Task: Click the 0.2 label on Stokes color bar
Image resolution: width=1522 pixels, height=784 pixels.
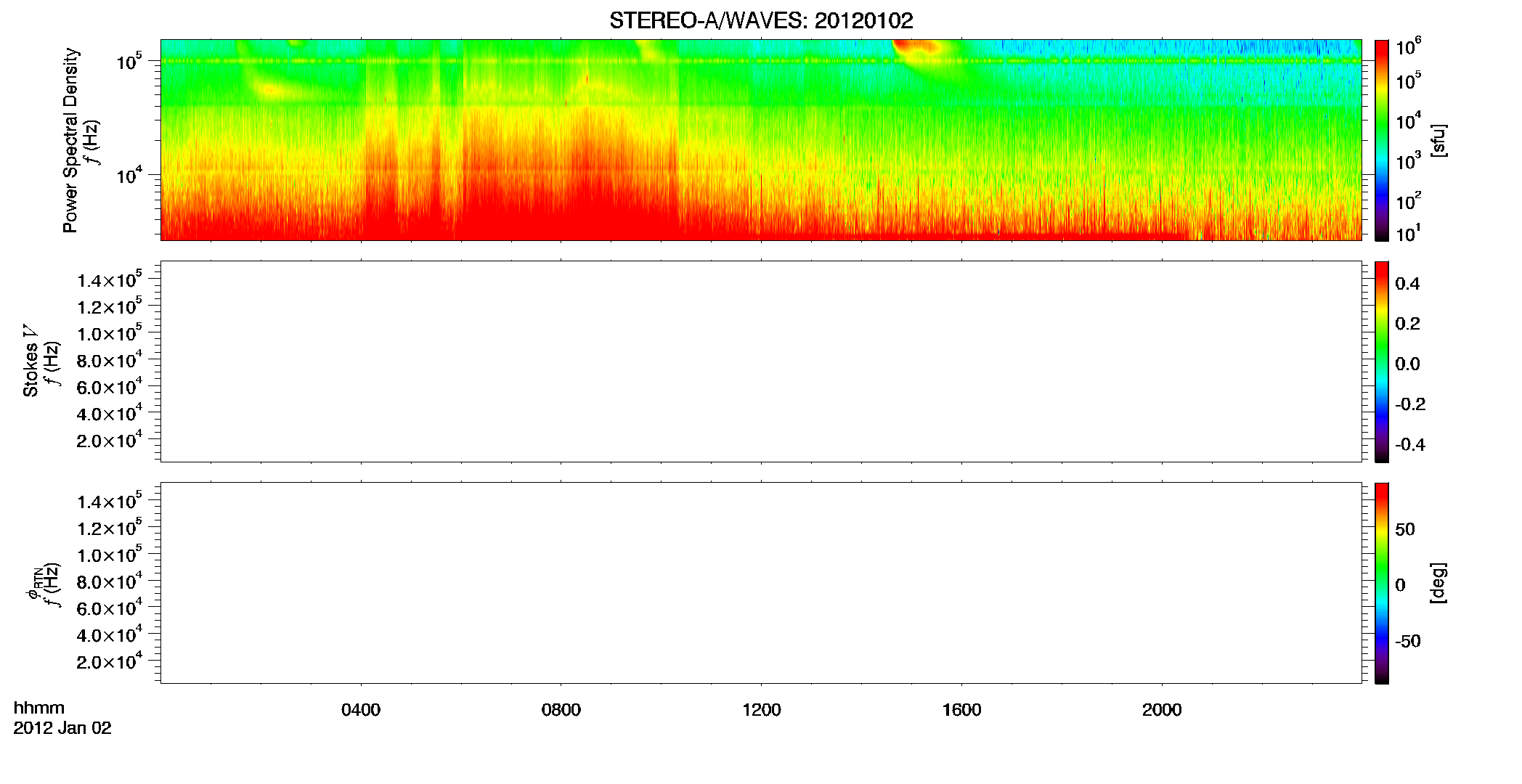Action: pyautogui.click(x=1407, y=324)
